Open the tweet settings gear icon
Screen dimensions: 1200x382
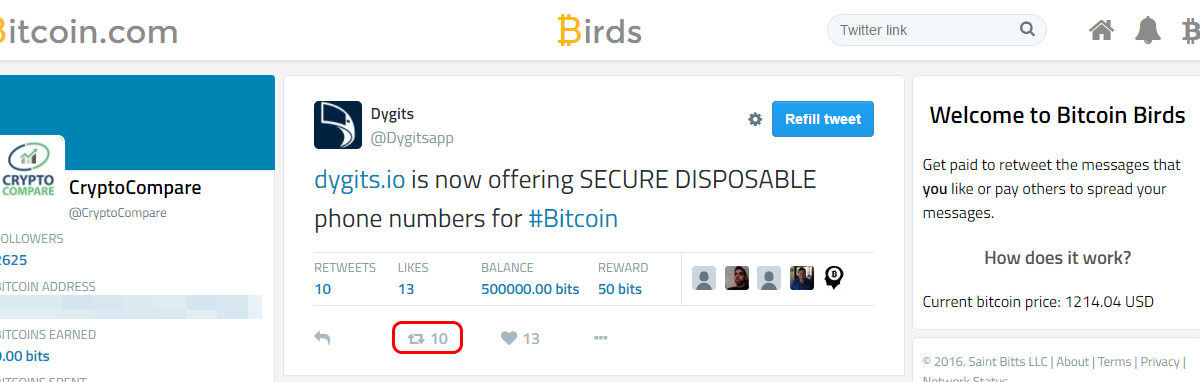(755, 119)
